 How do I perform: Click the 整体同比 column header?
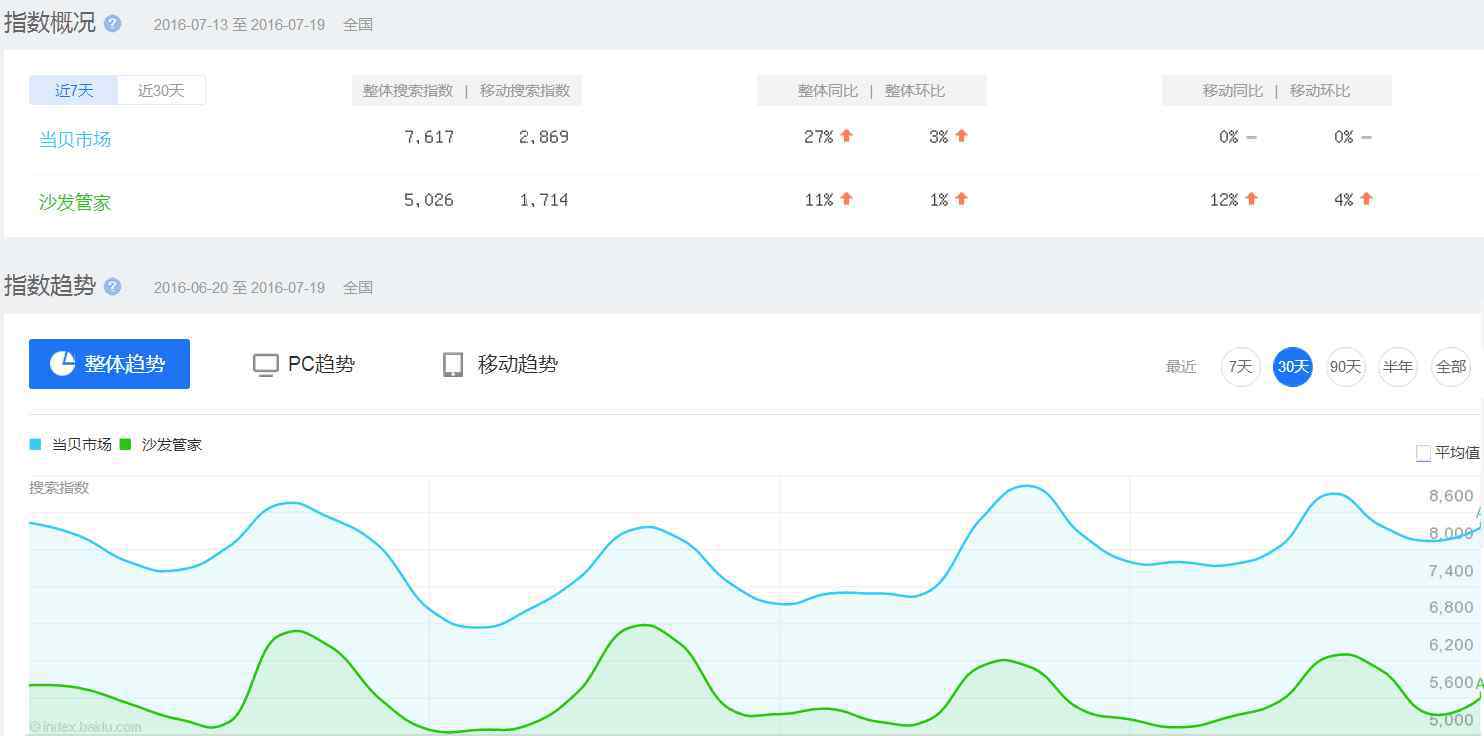coord(828,91)
